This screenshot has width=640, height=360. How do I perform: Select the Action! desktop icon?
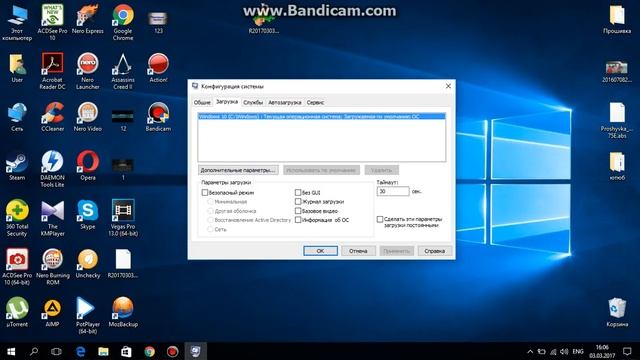pos(158,68)
